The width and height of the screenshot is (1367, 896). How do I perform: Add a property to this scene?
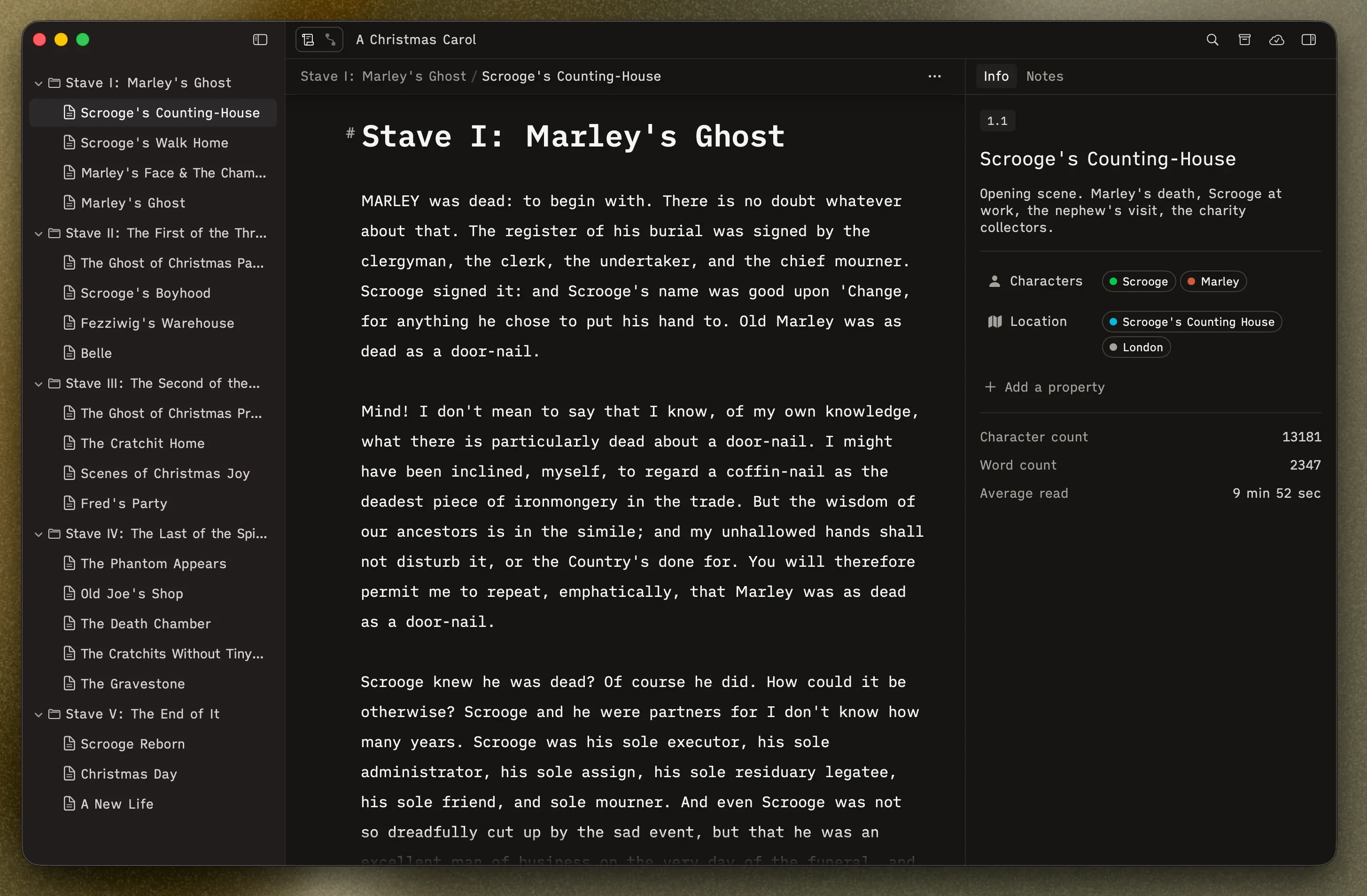click(1045, 387)
